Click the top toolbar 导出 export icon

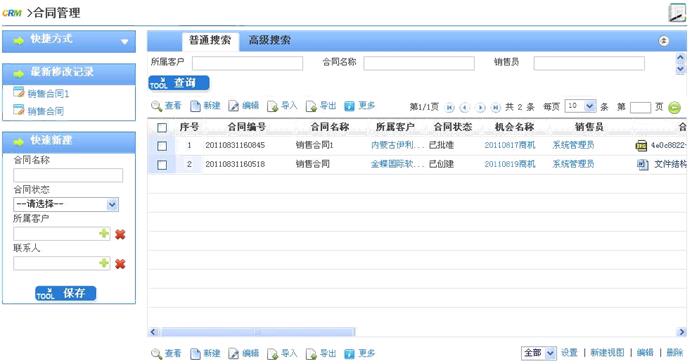coord(311,106)
